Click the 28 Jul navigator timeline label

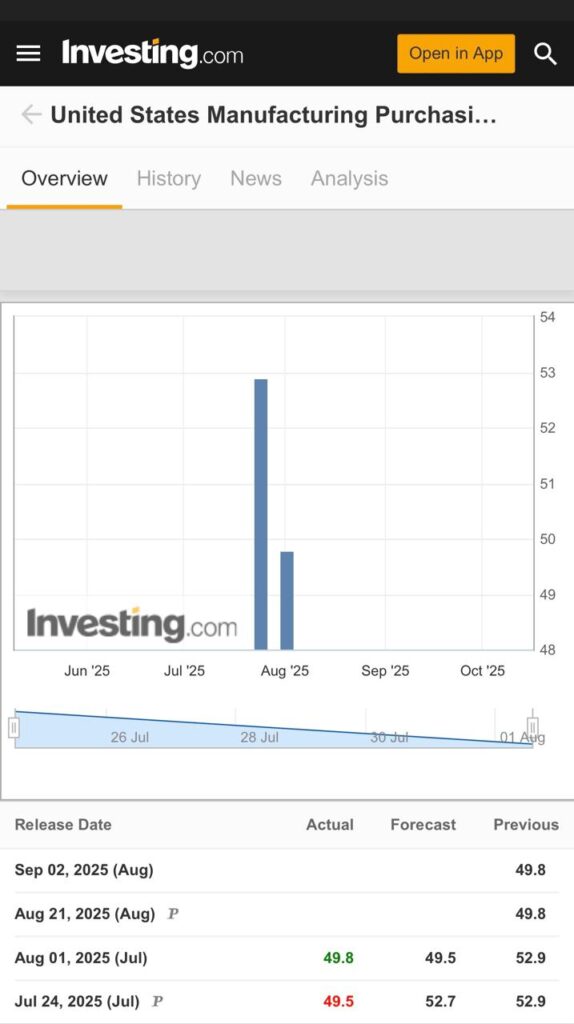click(259, 737)
